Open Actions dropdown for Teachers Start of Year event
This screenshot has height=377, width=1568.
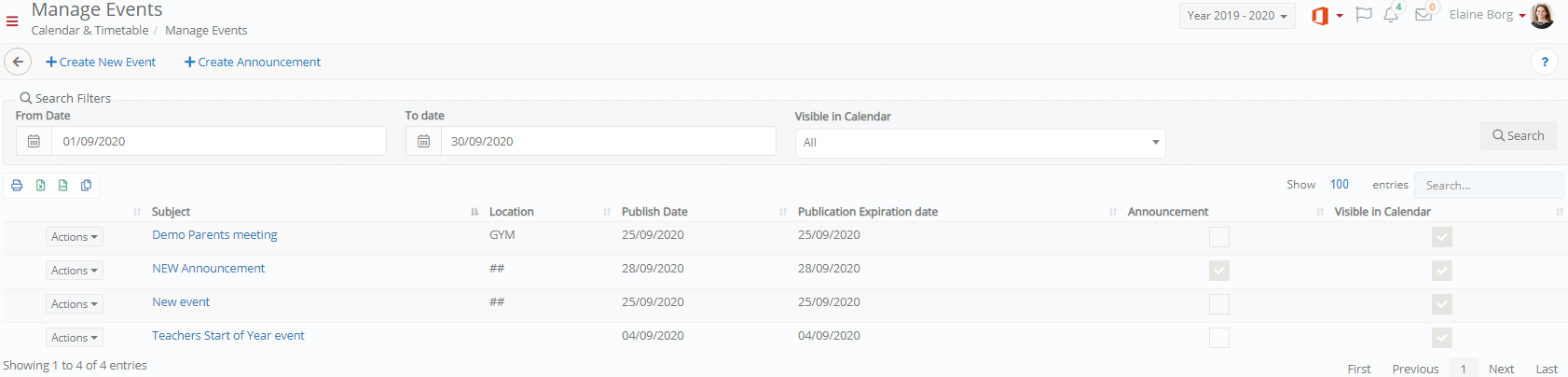(75, 338)
